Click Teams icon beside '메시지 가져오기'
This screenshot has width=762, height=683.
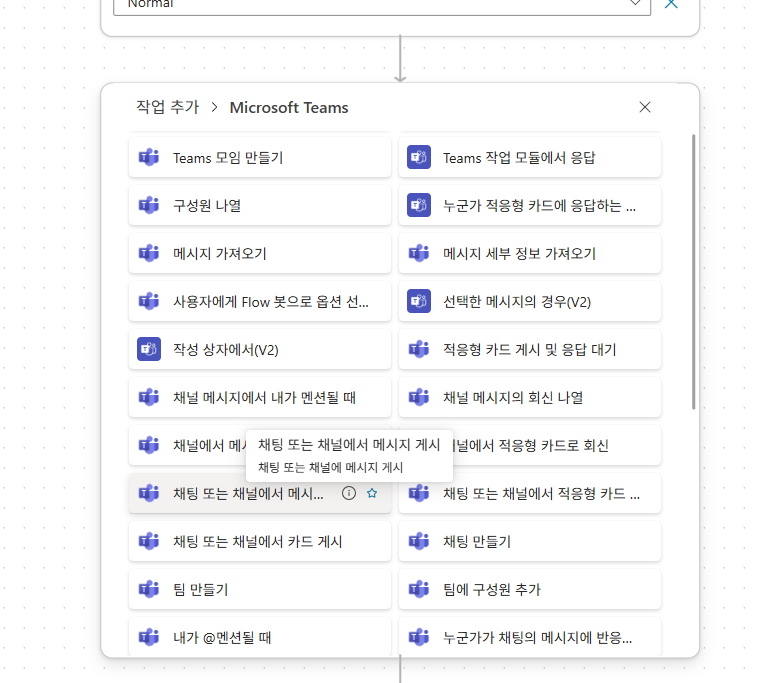pos(149,253)
